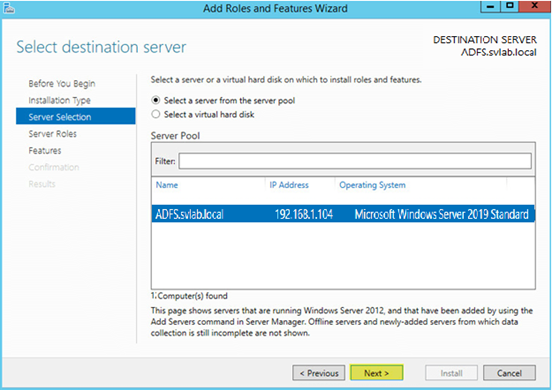Click the Results step
Viewport: 552px width, 390px height.
click(x=42, y=184)
